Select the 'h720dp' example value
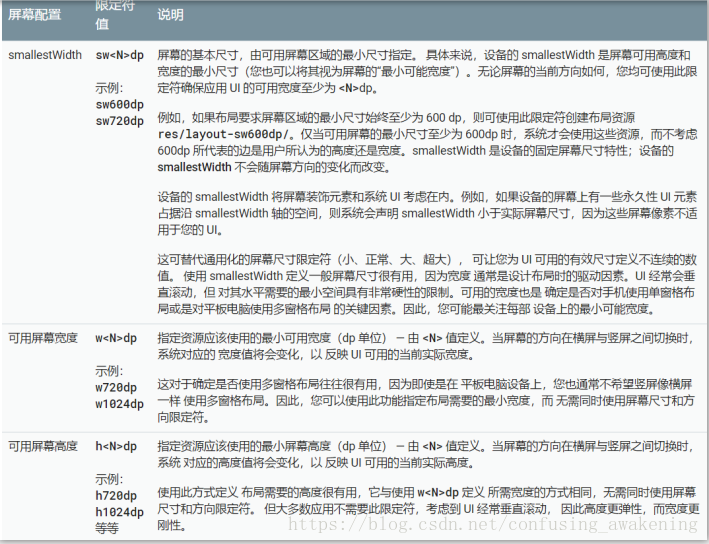Image resolution: width=709 pixels, height=544 pixels. pyautogui.click(x=116, y=496)
